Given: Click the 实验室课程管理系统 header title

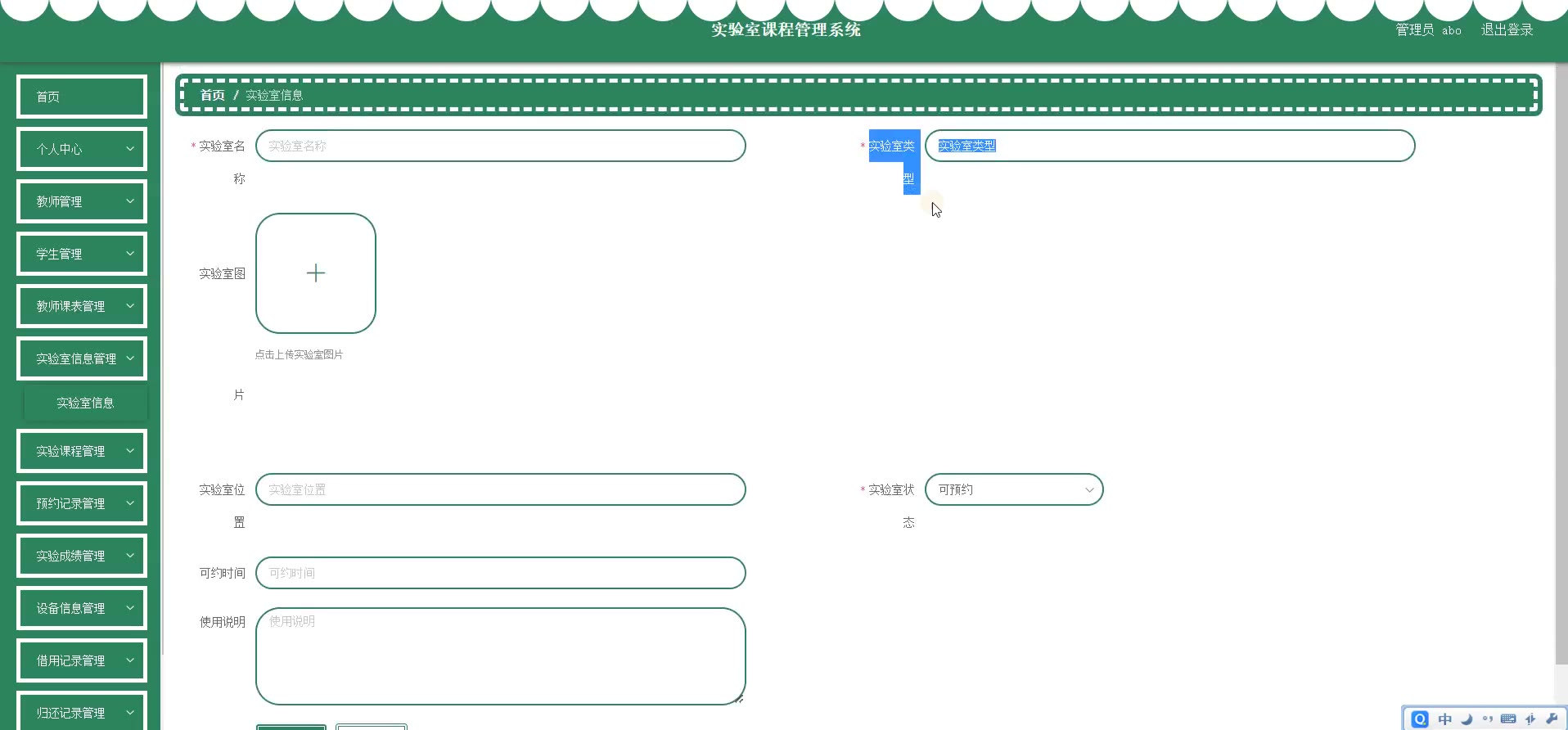Looking at the screenshot, I should tap(786, 29).
